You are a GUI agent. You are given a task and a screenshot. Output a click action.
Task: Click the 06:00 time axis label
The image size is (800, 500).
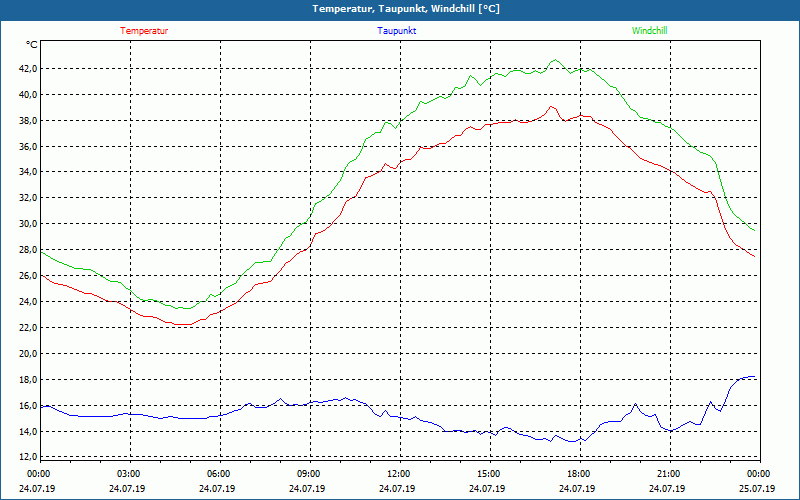[217, 474]
